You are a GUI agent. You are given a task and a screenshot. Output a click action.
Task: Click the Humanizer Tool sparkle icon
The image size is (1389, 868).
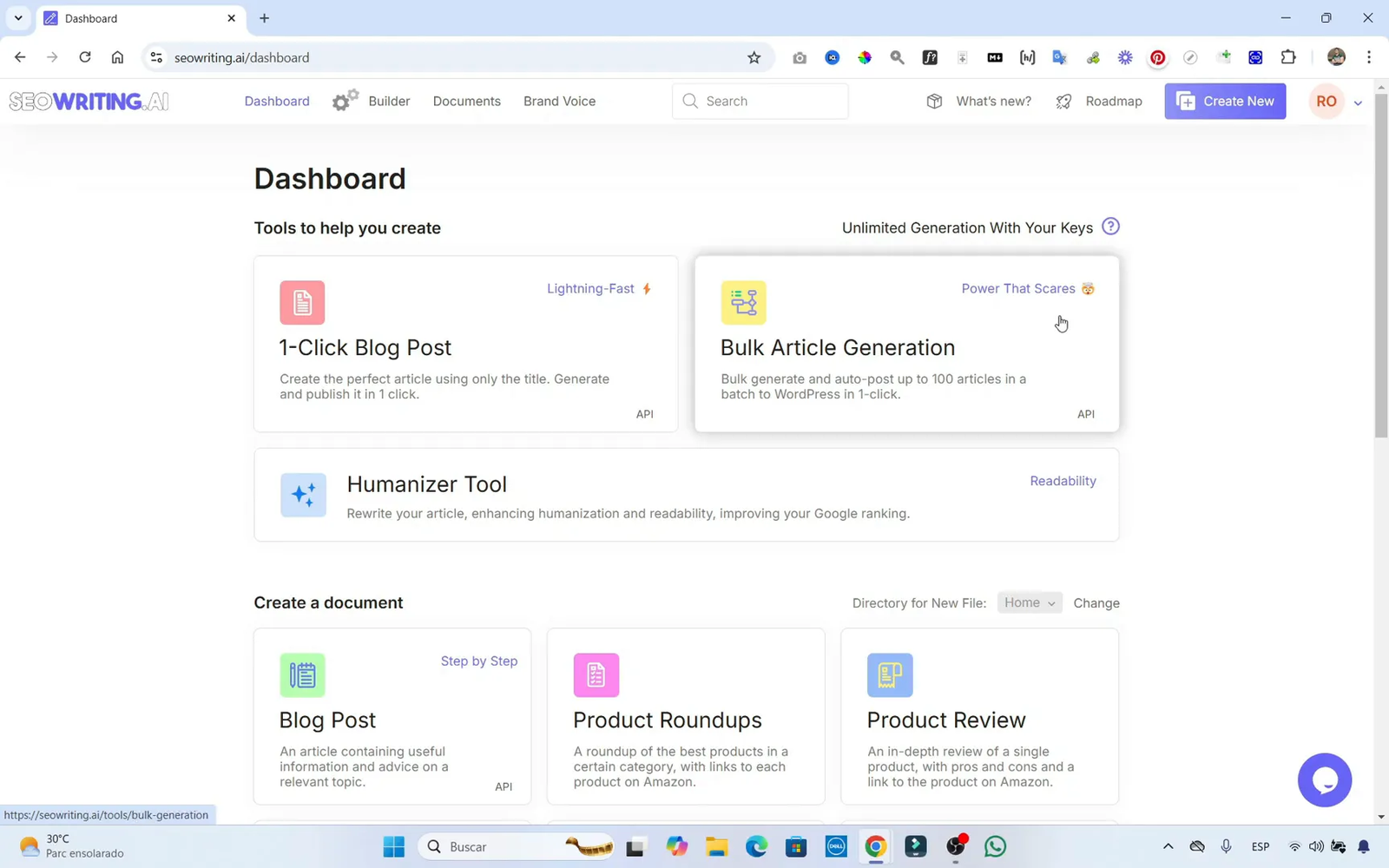pyautogui.click(x=303, y=495)
